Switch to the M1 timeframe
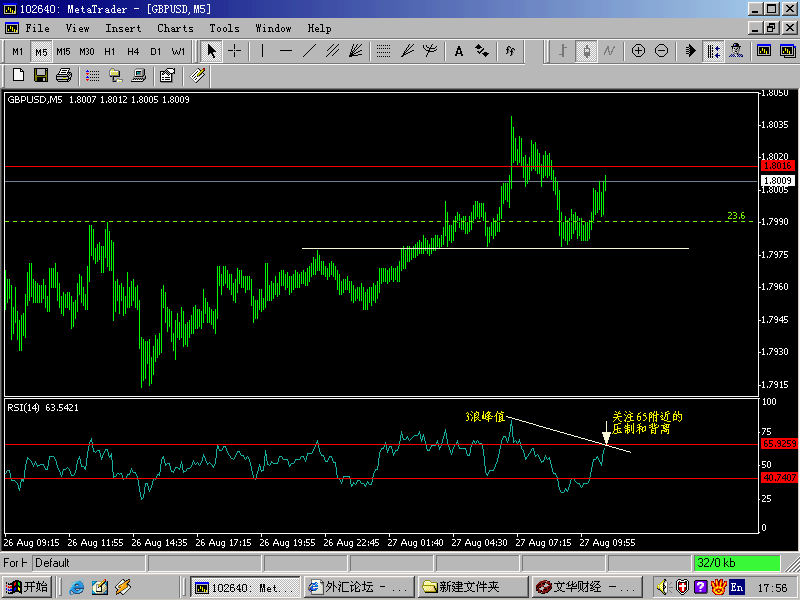 18,52
